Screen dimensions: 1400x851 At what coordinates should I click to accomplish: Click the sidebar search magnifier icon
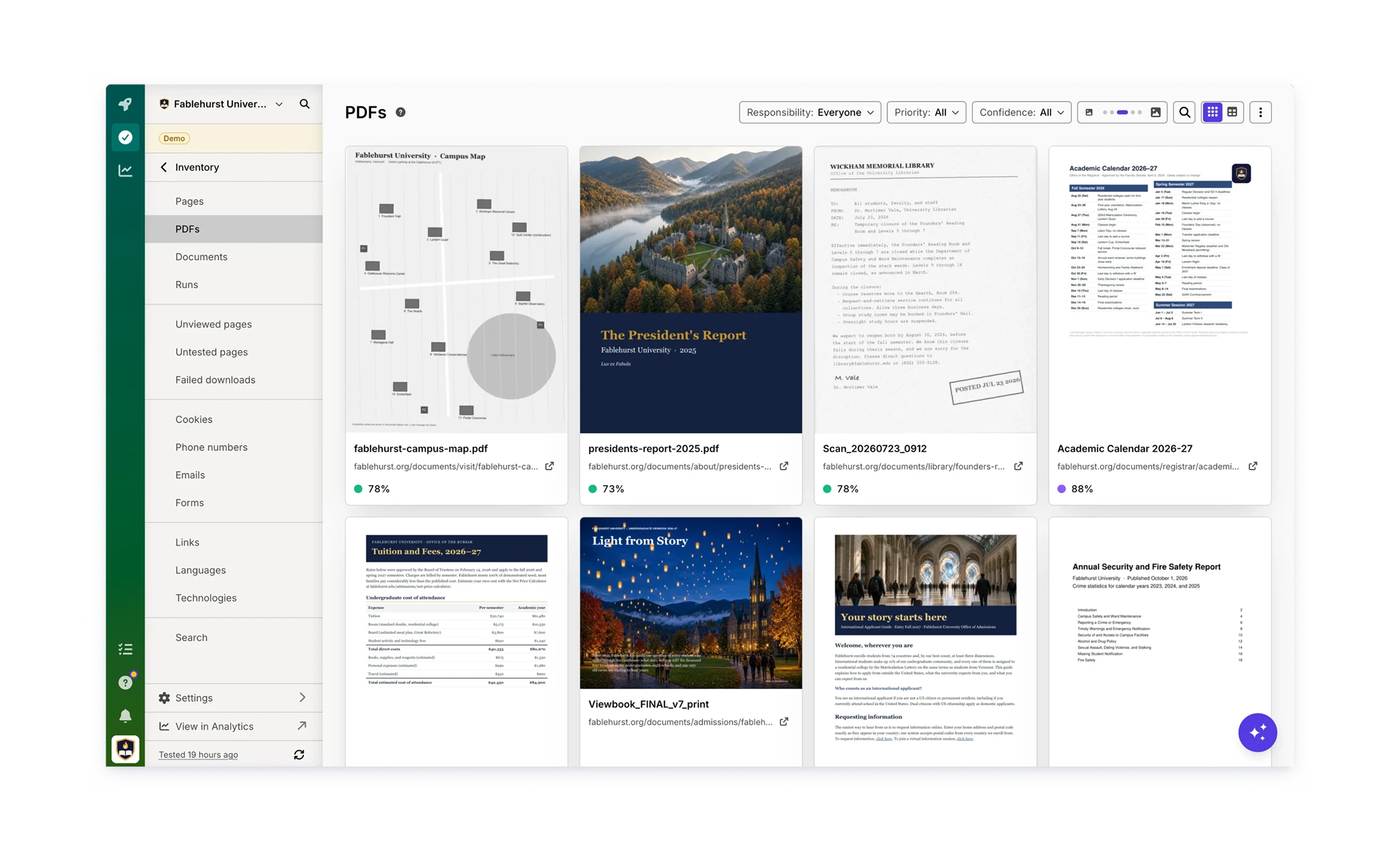[x=305, y=104]
